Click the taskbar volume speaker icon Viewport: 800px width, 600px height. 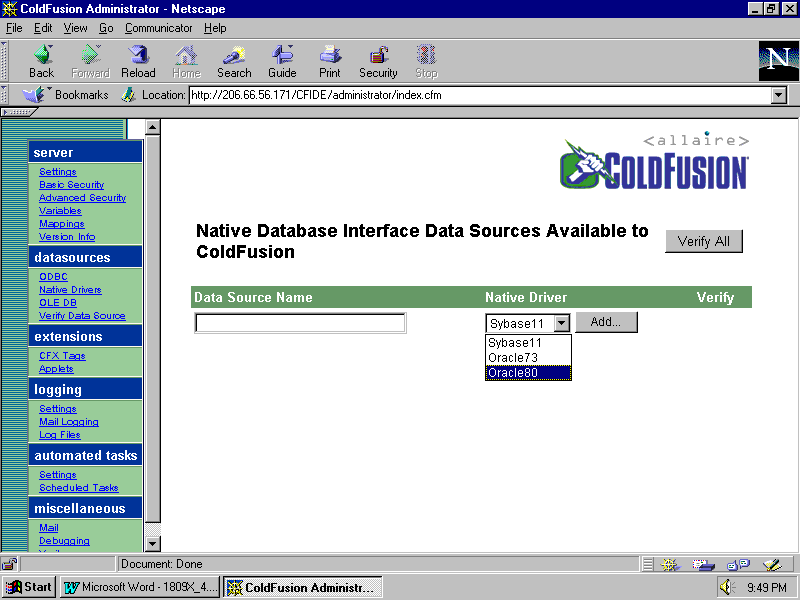point(727,587)
